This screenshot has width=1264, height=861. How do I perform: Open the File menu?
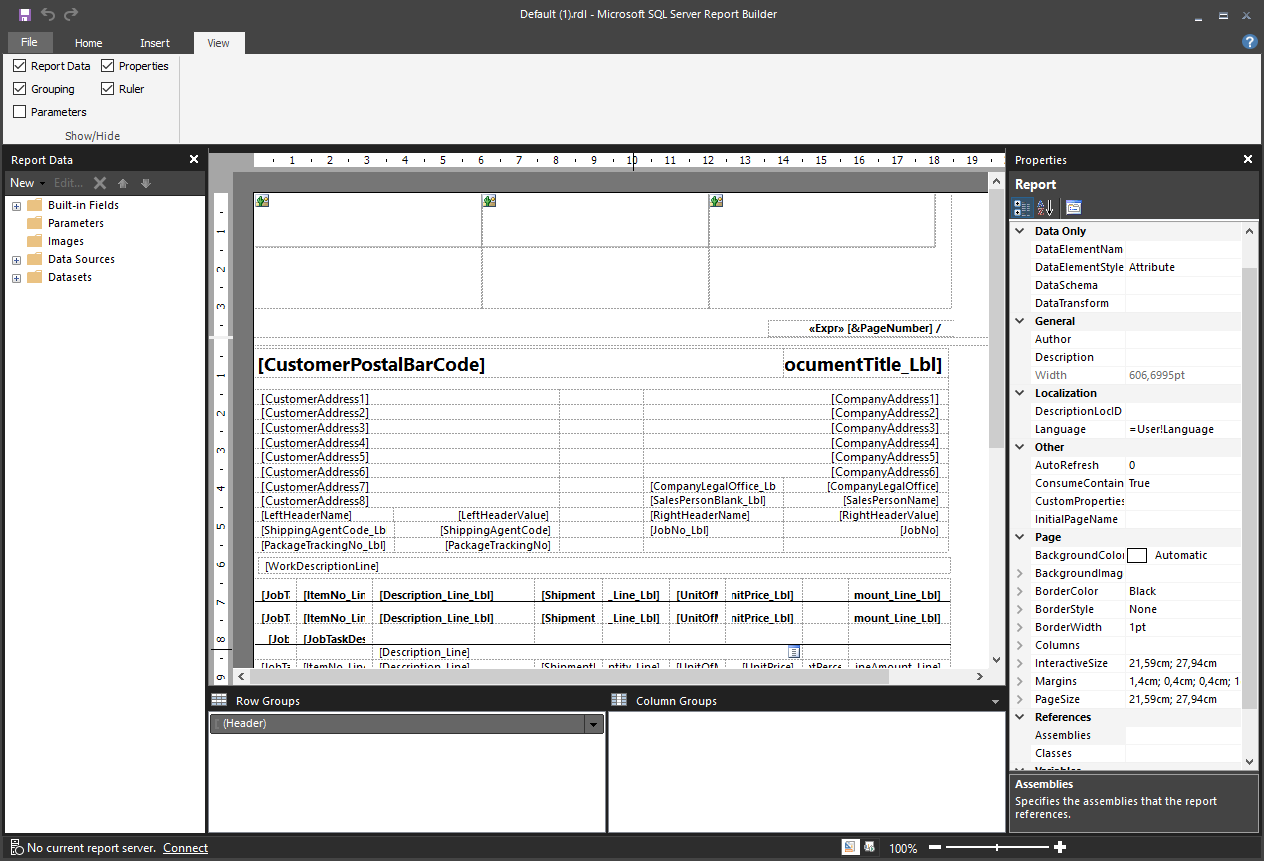[30, 43]
